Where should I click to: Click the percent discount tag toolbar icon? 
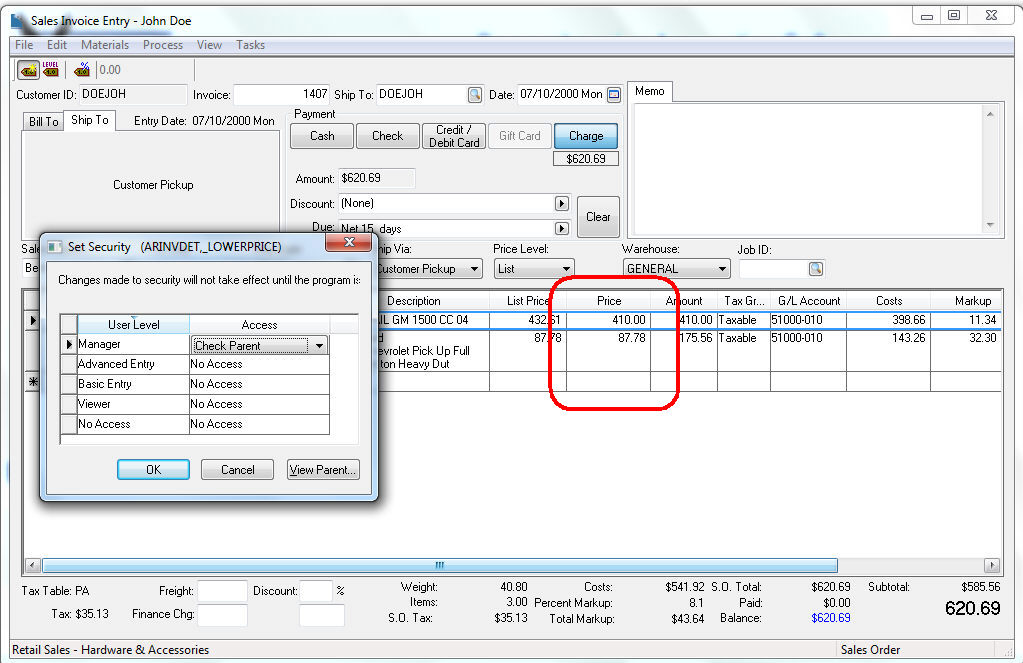[82, 70]
